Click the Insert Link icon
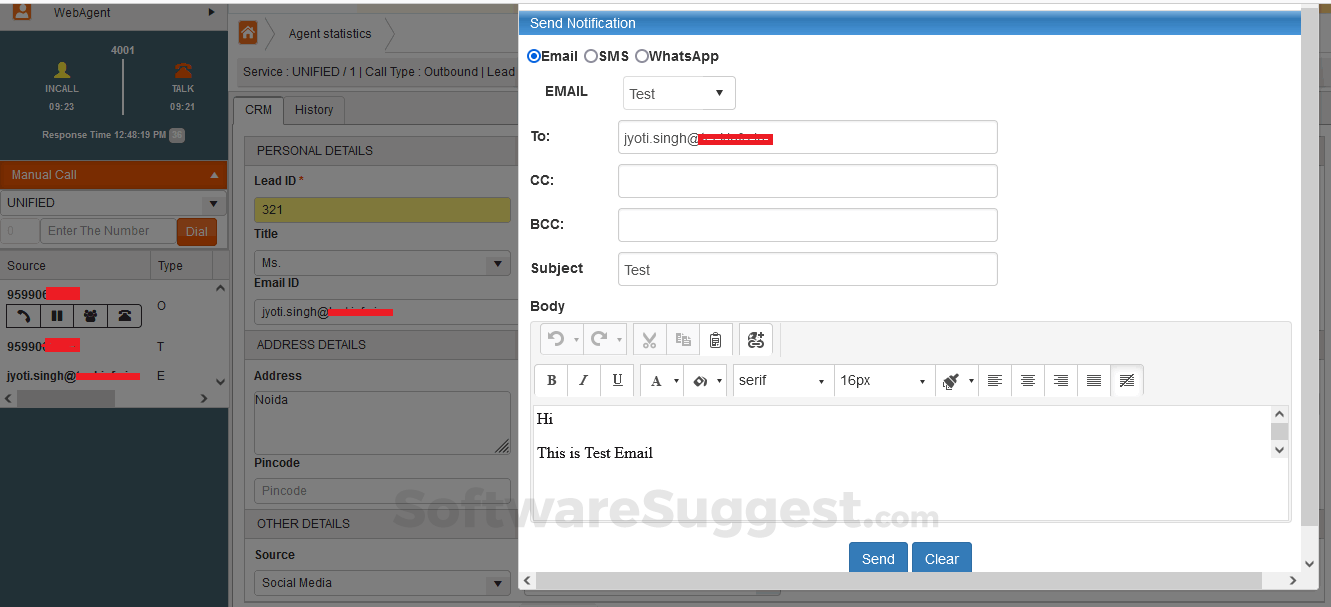Viewport: 1331px width, 607px height. 755,340
